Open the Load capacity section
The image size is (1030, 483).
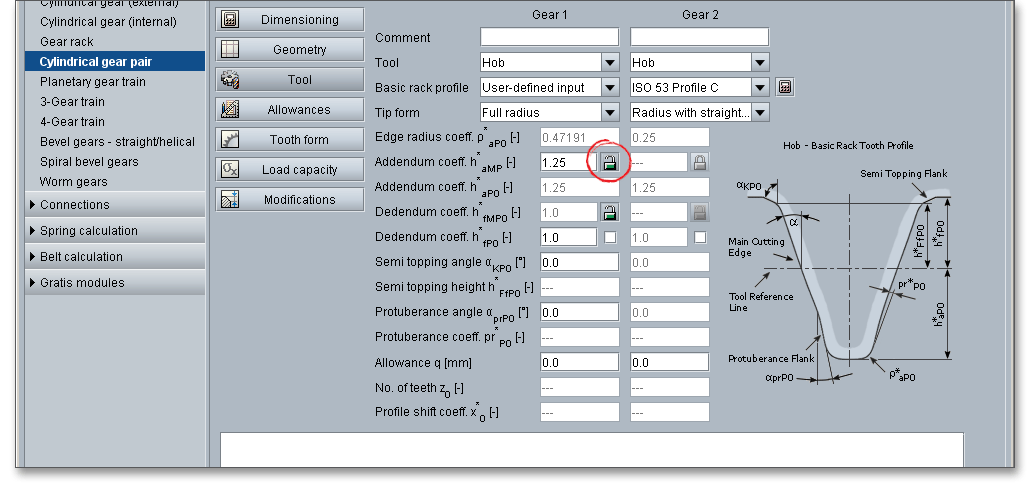289,170
